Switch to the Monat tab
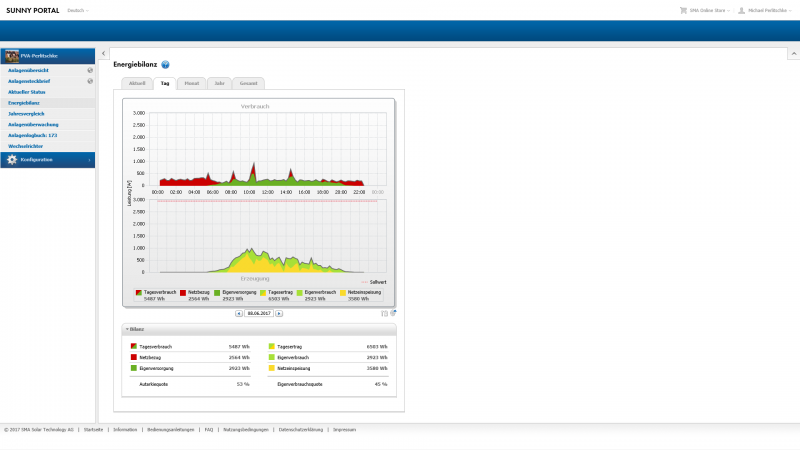Screen dimensions: 800x450 coord(192,83)
